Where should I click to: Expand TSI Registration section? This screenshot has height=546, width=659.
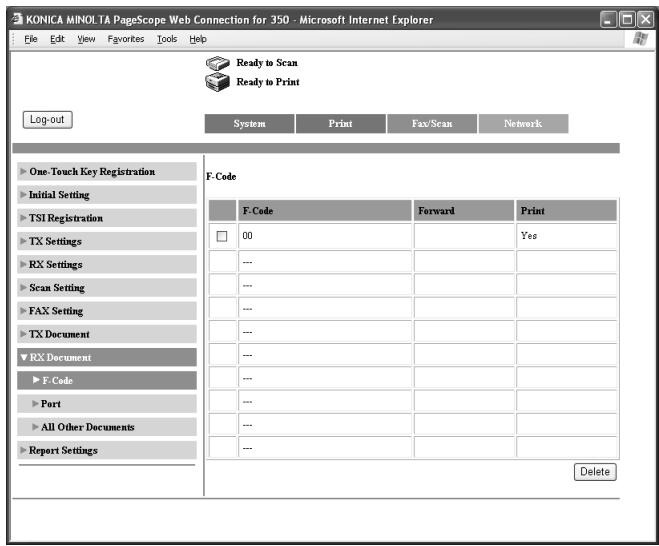tap(107, 218)
